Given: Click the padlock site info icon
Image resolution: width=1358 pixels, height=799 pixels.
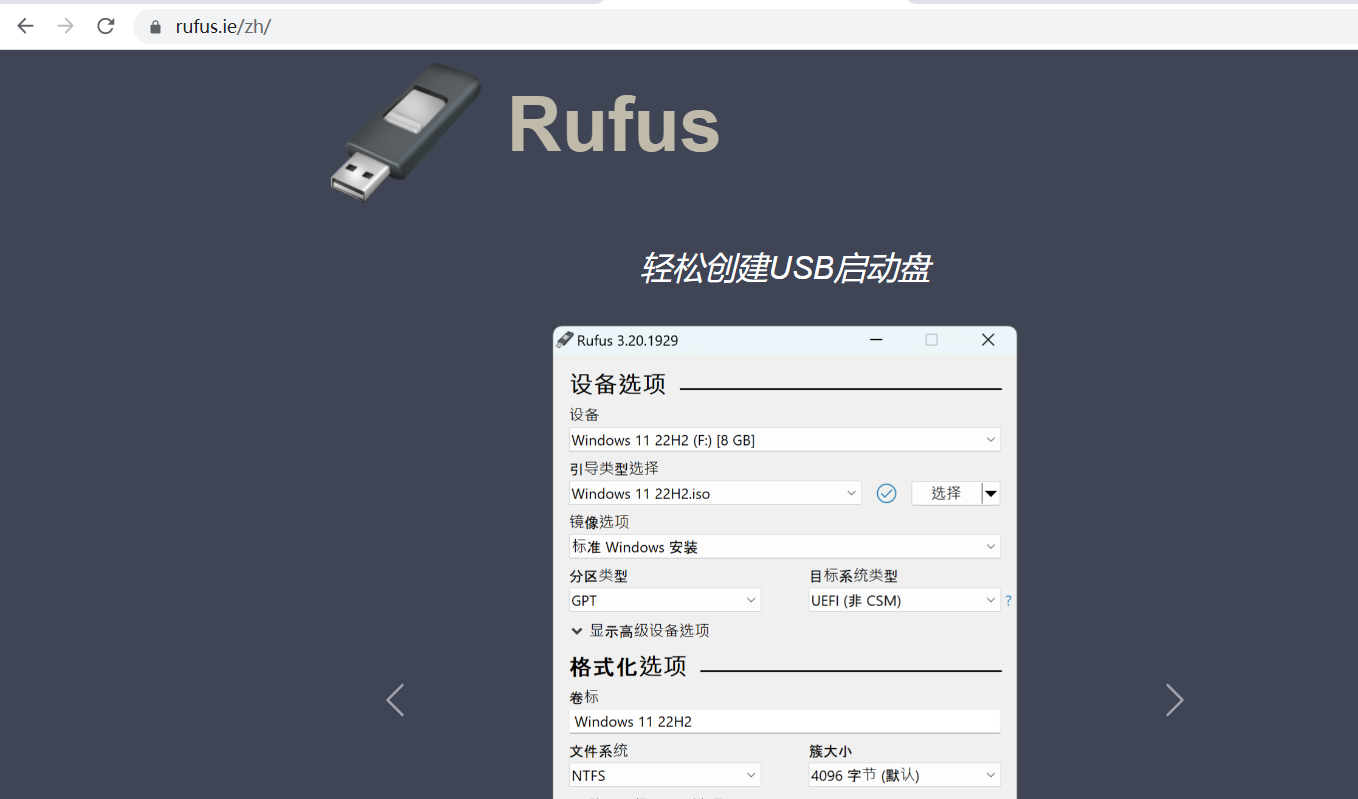Looking at the screenshot, I should (x=155, y=27).
